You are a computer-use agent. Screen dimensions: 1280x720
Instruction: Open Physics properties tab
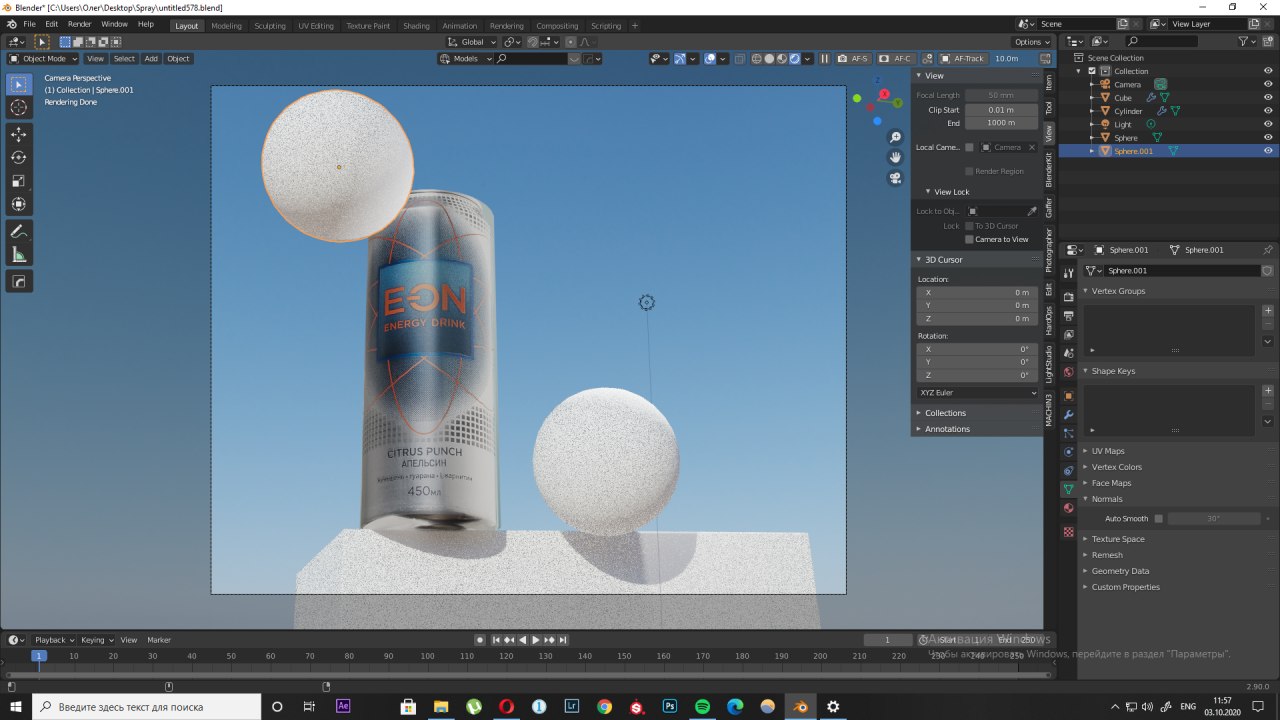(1068, 452)
